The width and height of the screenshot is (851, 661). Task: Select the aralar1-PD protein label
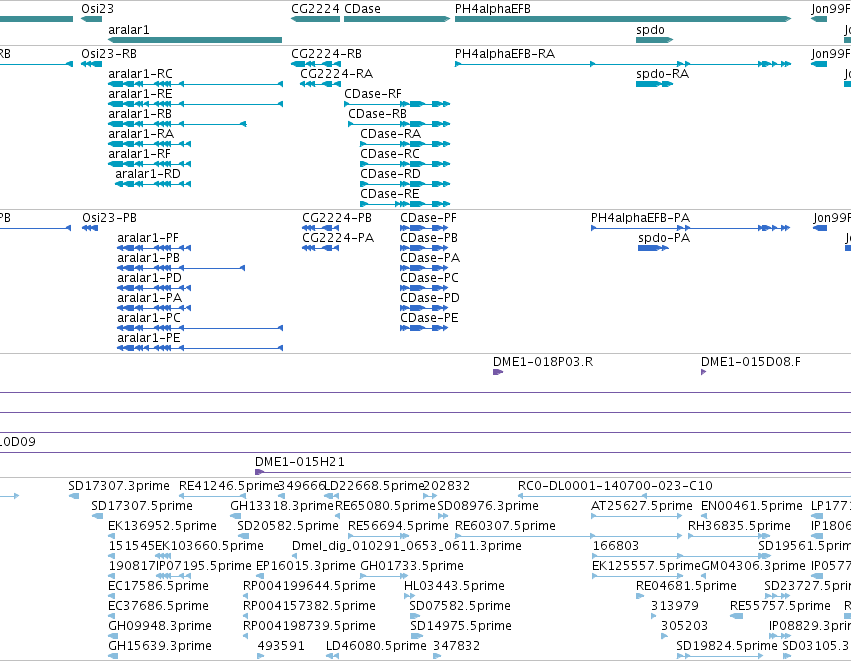(x=149, y=278)
